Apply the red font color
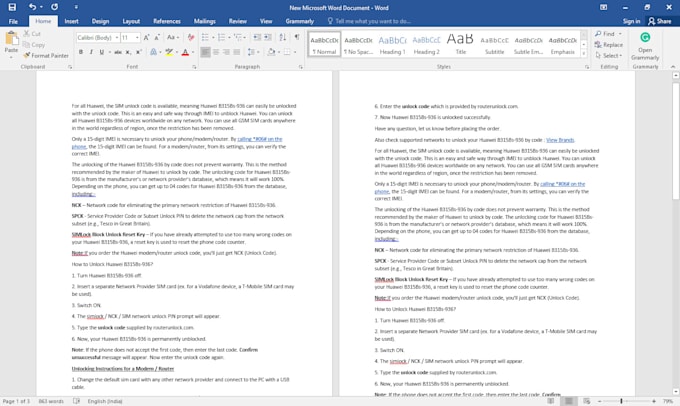Screen dimensions: 680x406 186,52
